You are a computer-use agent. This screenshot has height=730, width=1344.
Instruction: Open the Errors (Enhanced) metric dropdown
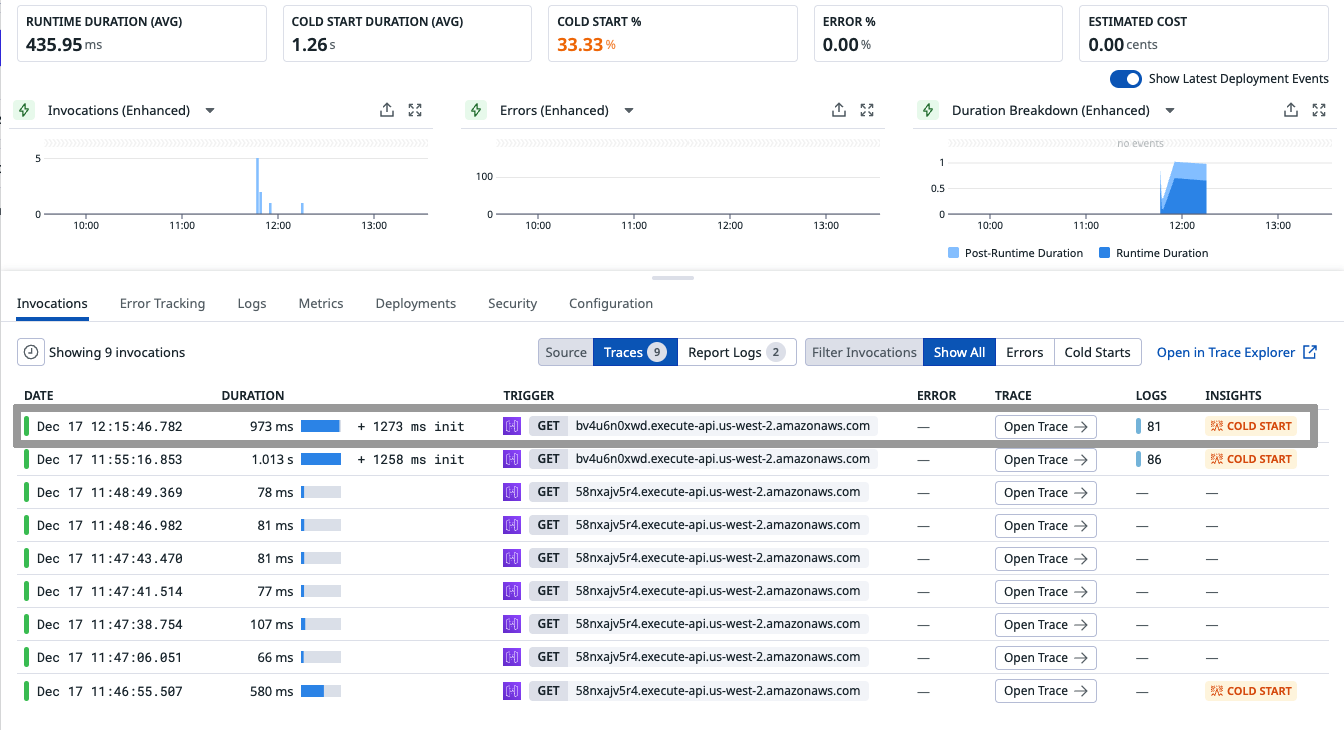point(629,110)
